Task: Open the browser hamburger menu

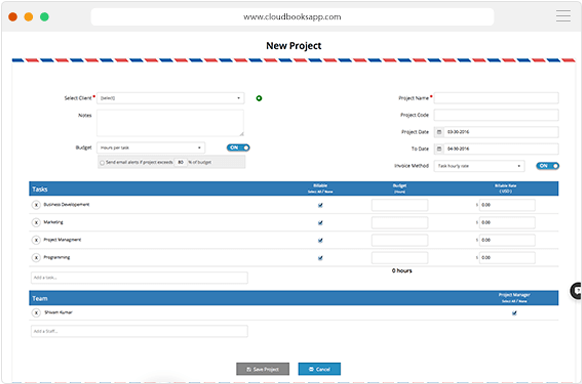Action: click(x=563, y=16)
